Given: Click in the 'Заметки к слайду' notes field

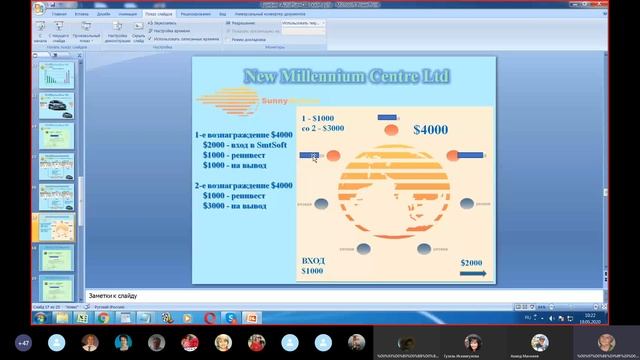Looking at the screenshot, I should 344,296.
